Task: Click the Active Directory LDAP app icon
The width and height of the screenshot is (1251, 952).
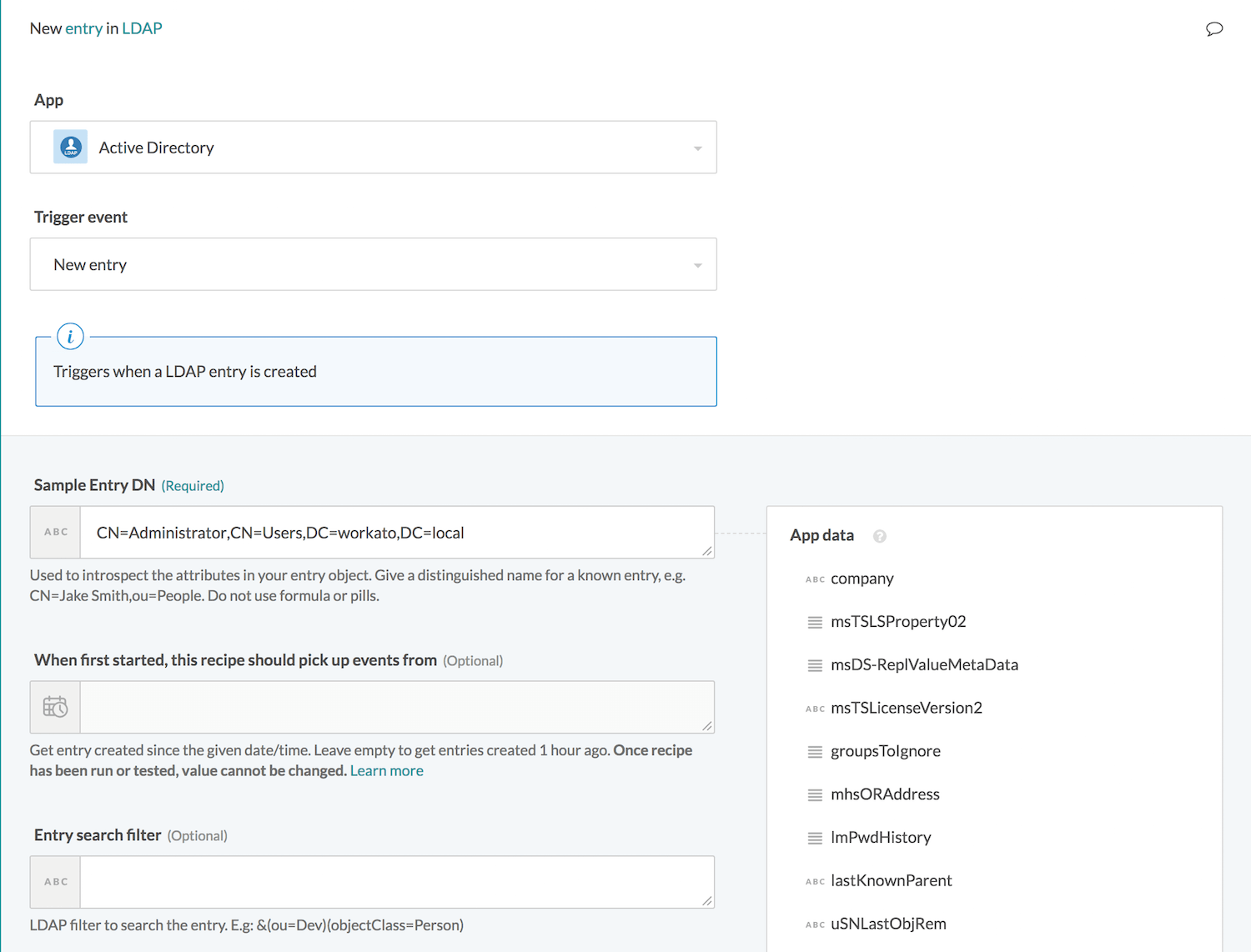Action: pyautogui.click(x=71, y=148)
